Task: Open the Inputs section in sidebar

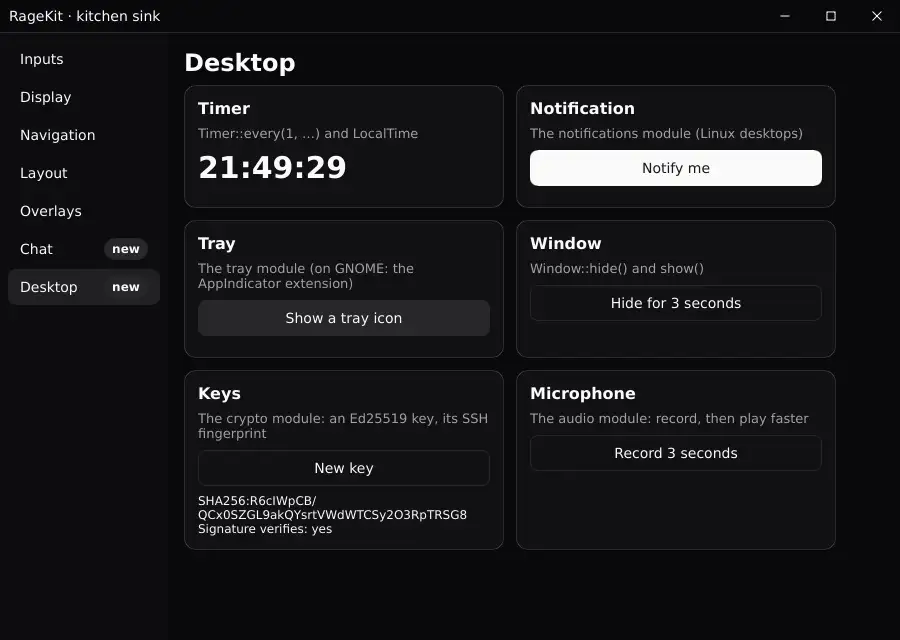Action: pyautogui.click(x=84, y=59)
